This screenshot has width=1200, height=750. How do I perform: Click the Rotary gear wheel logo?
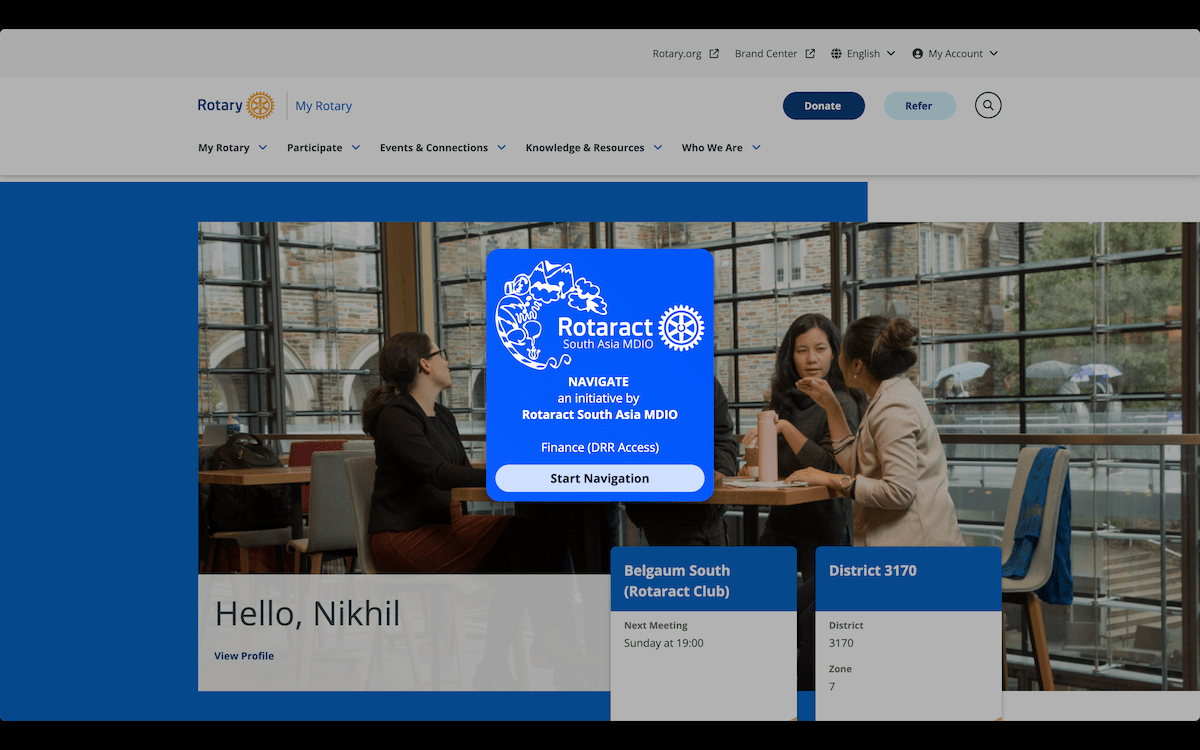(x=260, y=105)
